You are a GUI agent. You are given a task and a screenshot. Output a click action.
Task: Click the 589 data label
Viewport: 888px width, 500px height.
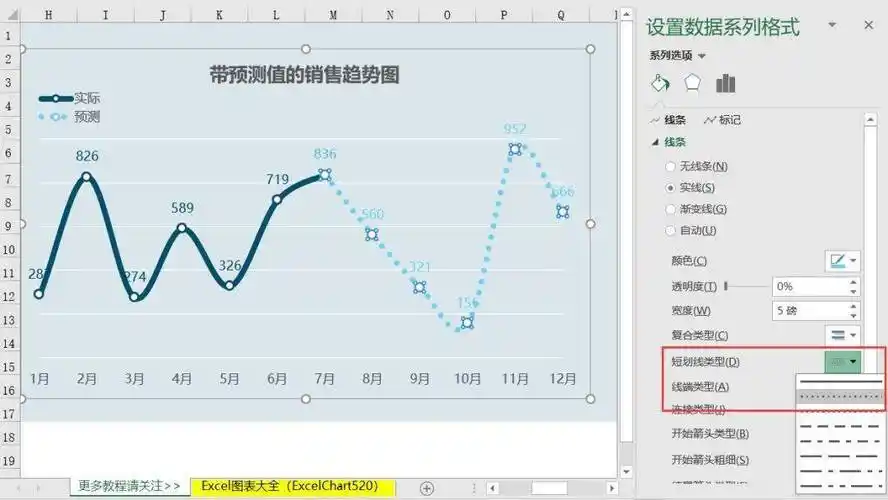pos(182,208)
